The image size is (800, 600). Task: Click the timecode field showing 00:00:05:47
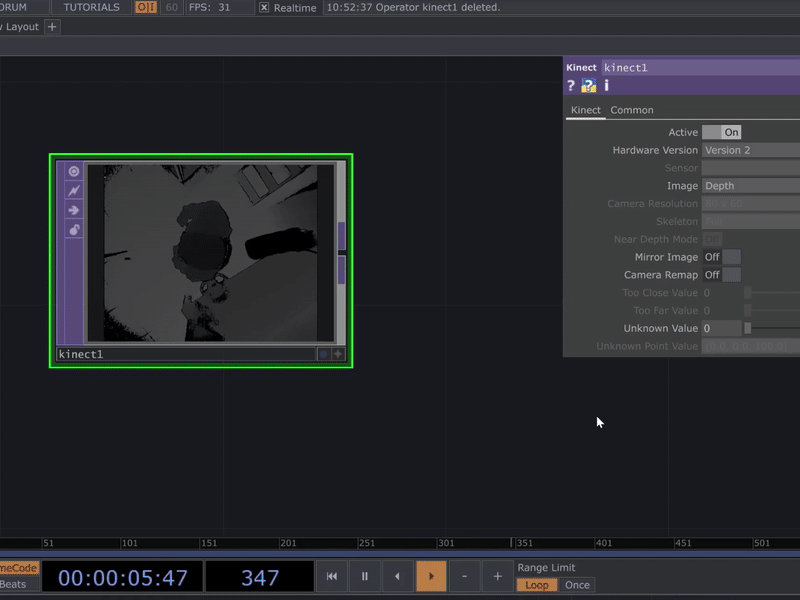(x=122, y=576)
